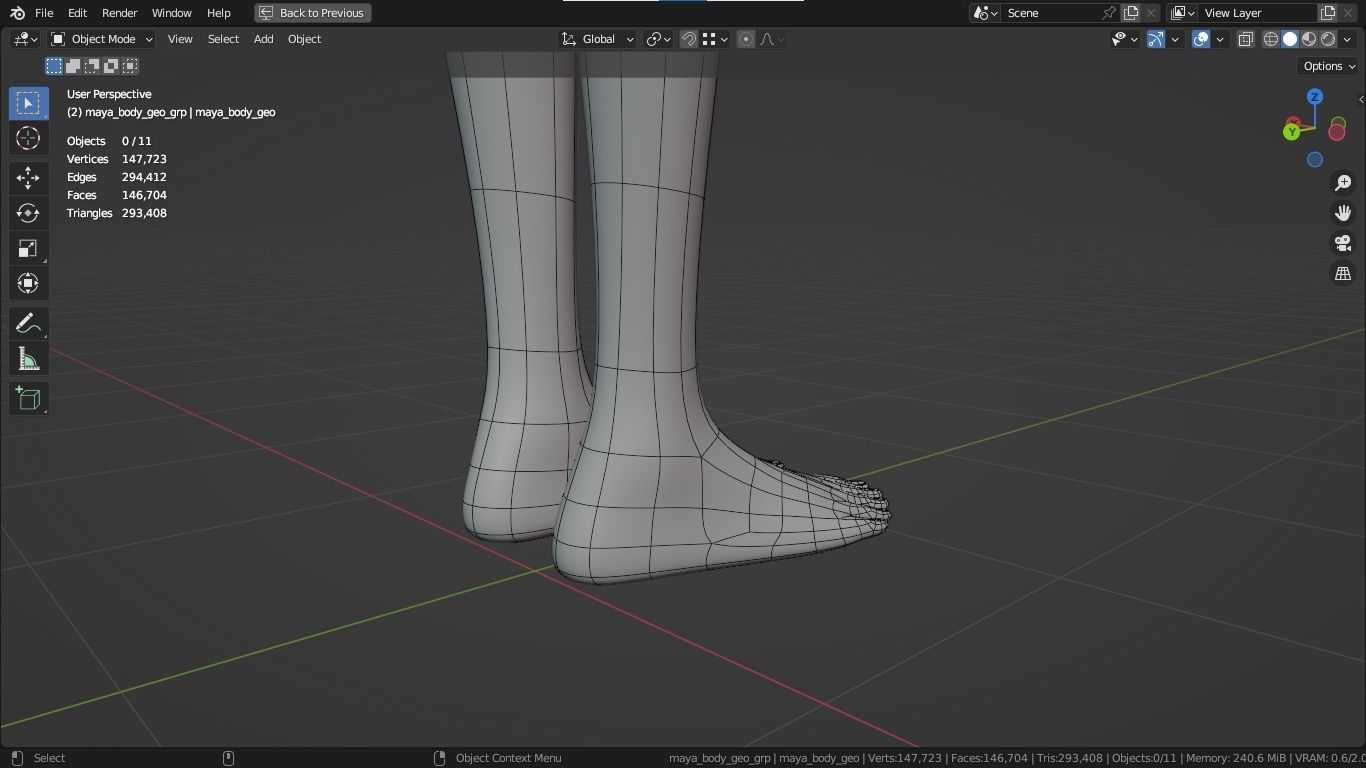Click the View Layer name field
Screen dimensions: 1366x768
click(x=1258, y=13)
